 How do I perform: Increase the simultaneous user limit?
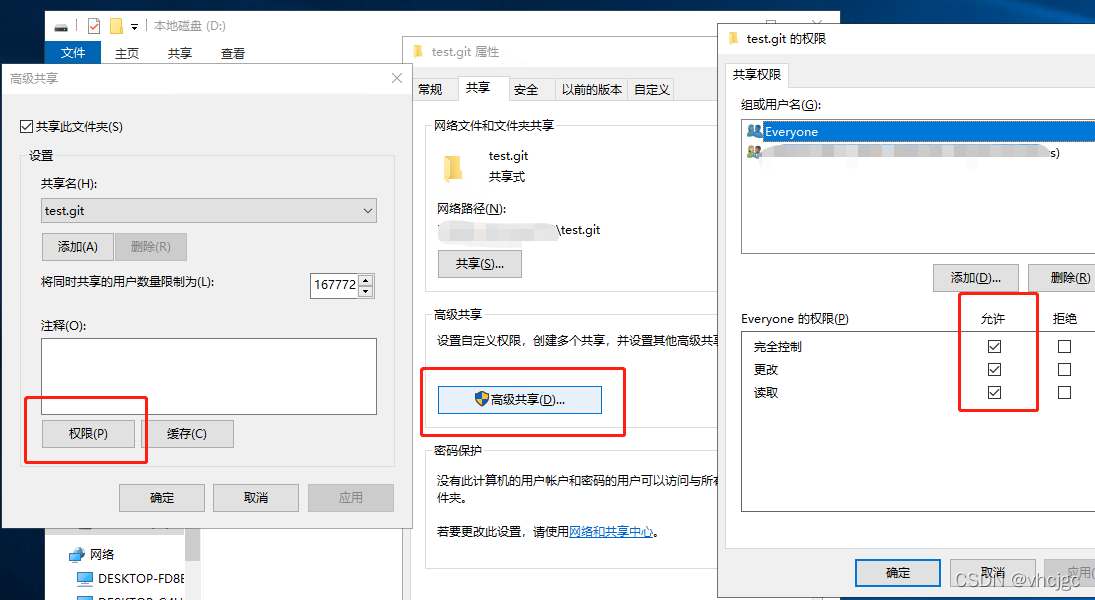[x=367, y=279]
